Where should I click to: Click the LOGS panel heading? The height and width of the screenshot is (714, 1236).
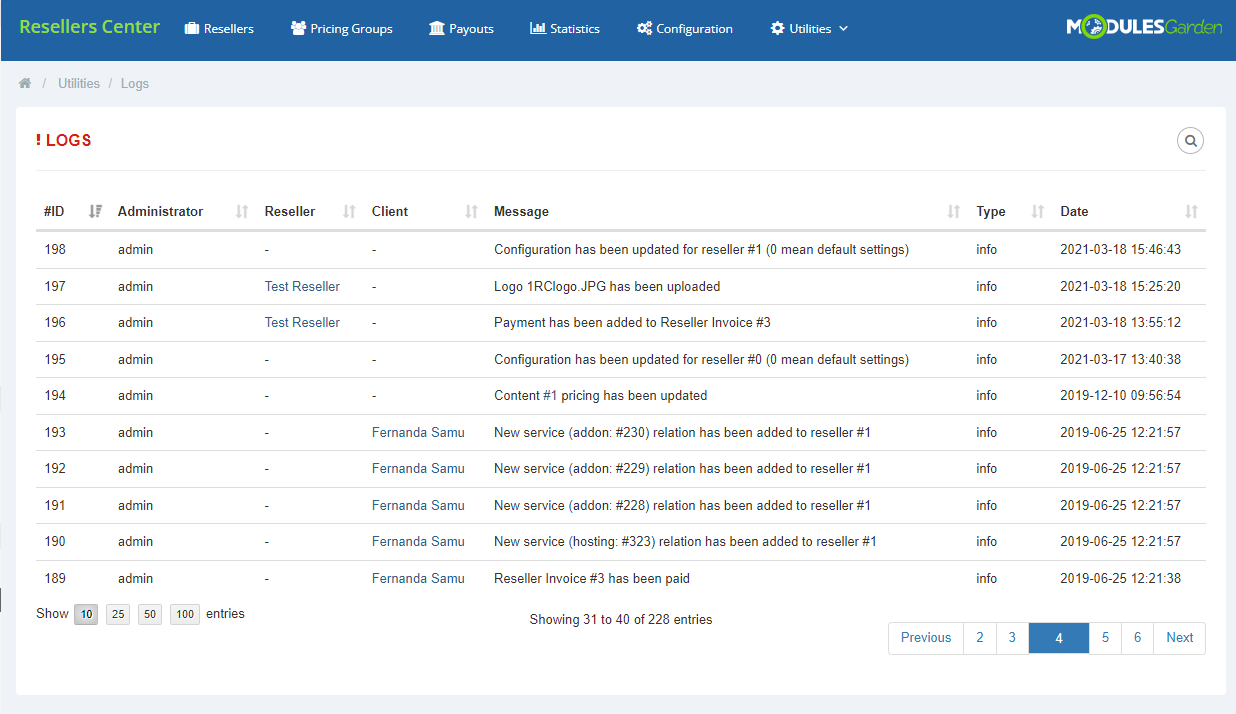(x=64, y=140)
